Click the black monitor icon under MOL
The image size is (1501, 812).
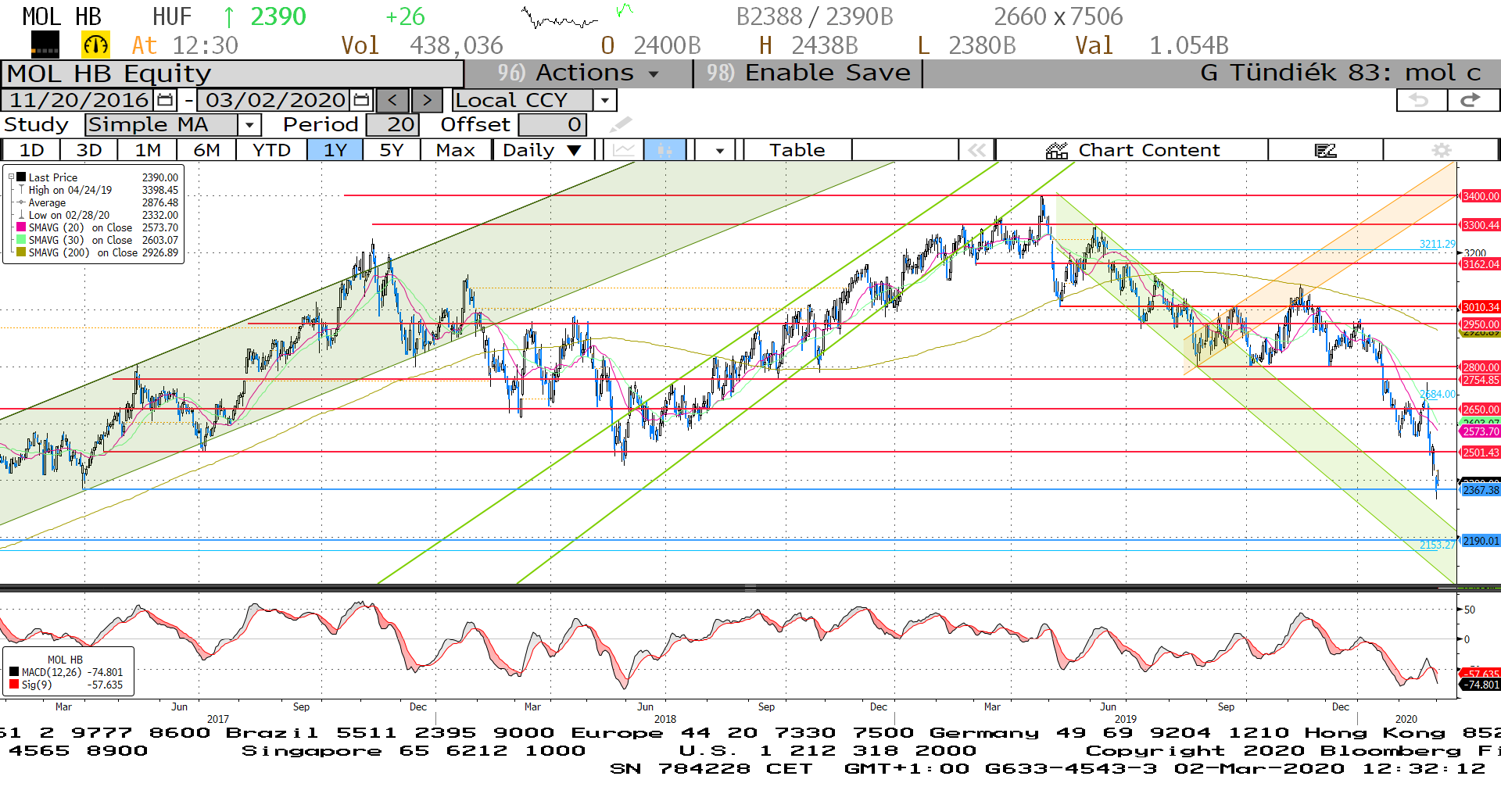pyautogui.click(x=45, y=45)
